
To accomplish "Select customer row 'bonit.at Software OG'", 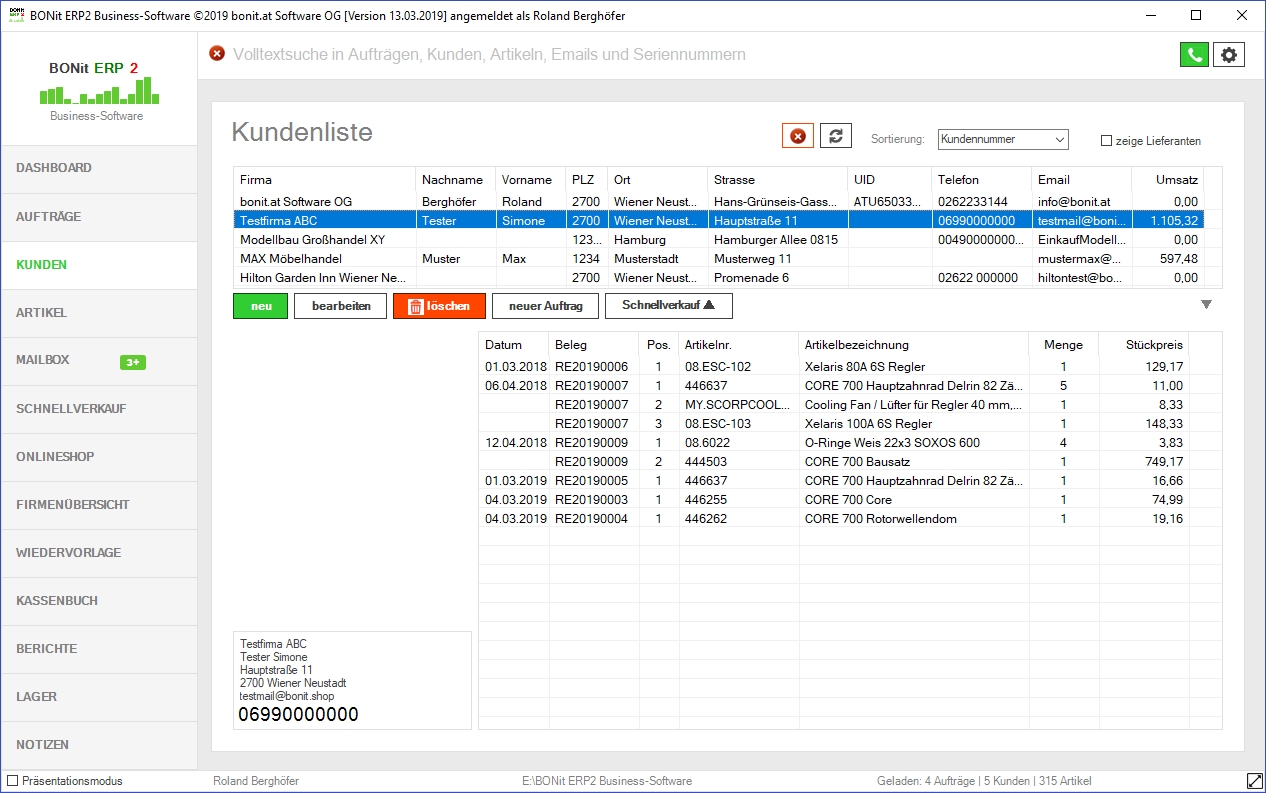I will click(x=718, y=201).
